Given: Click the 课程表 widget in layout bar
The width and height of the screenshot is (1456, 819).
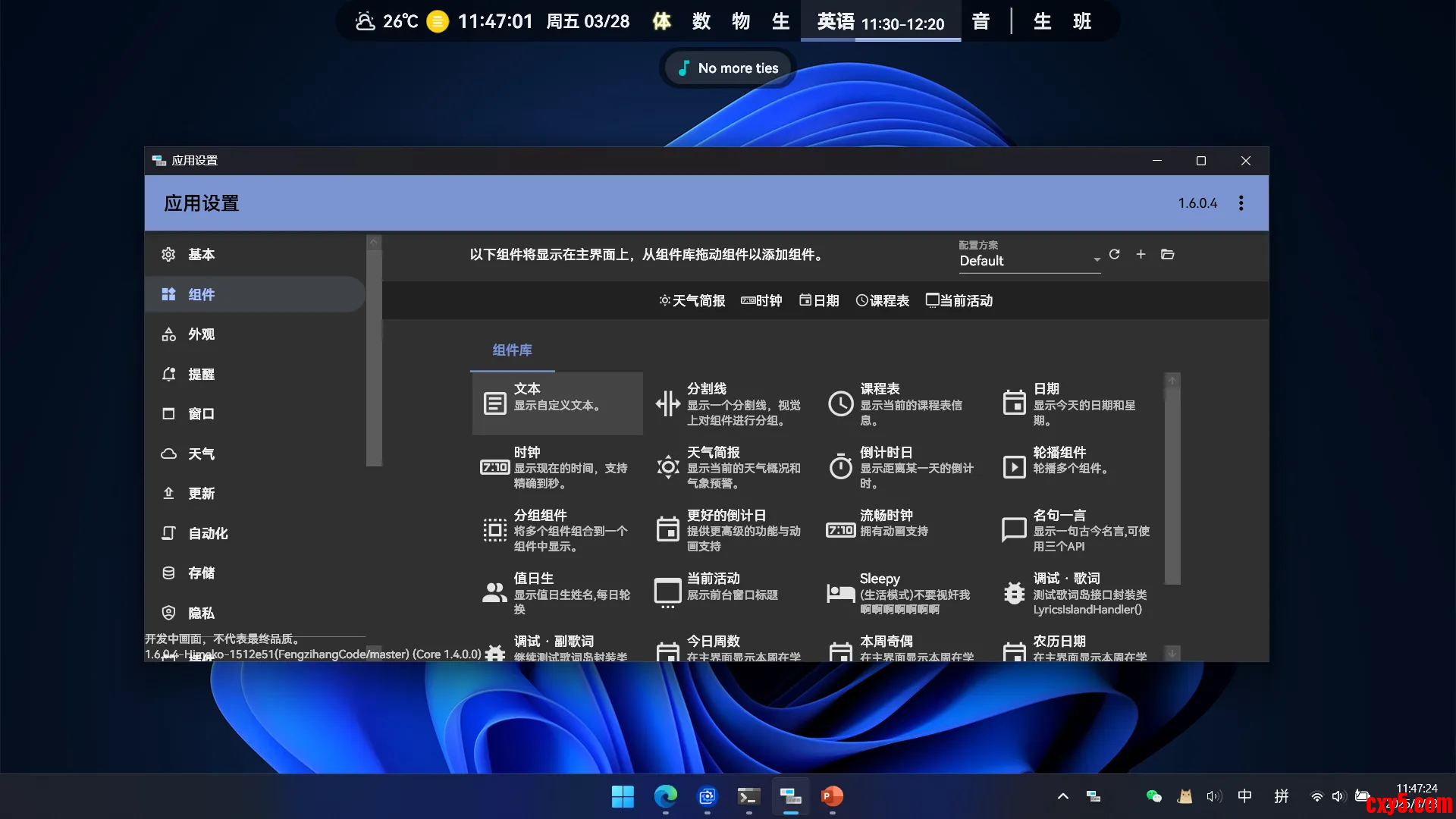Looking at the screenshot, I should 882,301.
